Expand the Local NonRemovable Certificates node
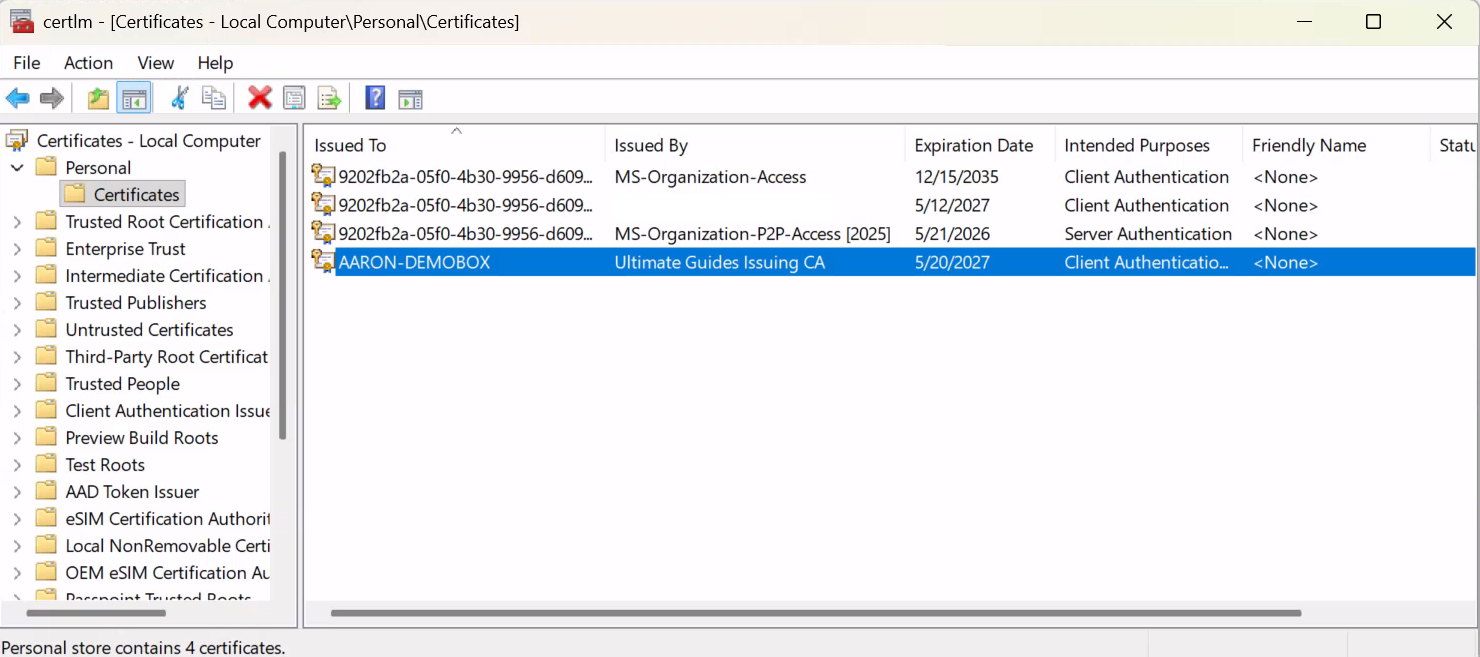The height and width of the screenshot is (657, 1480). [x=17, y=546]
